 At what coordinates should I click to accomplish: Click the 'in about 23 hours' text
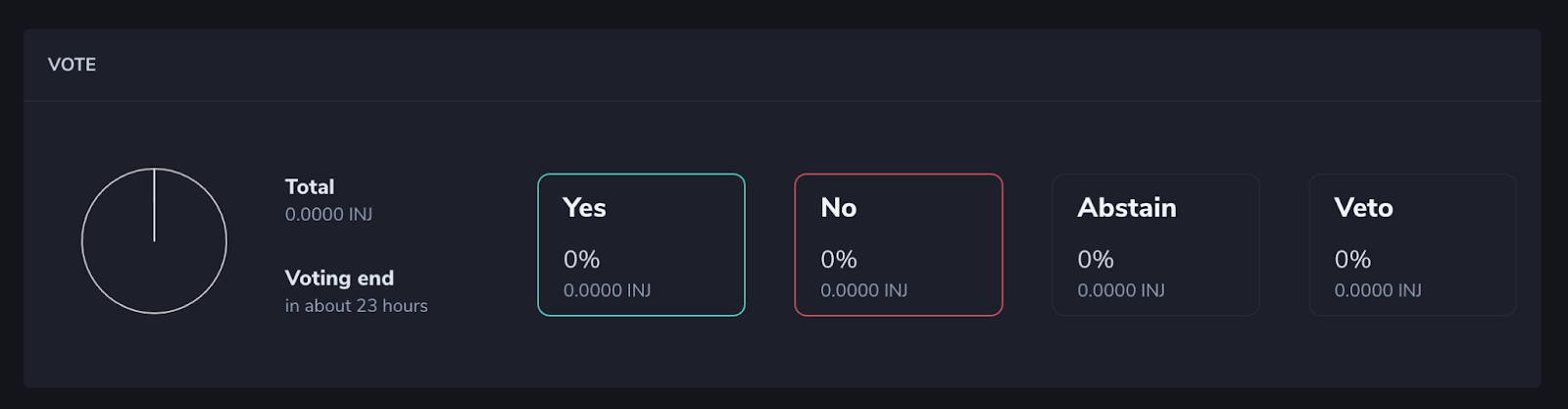(356, 305)
